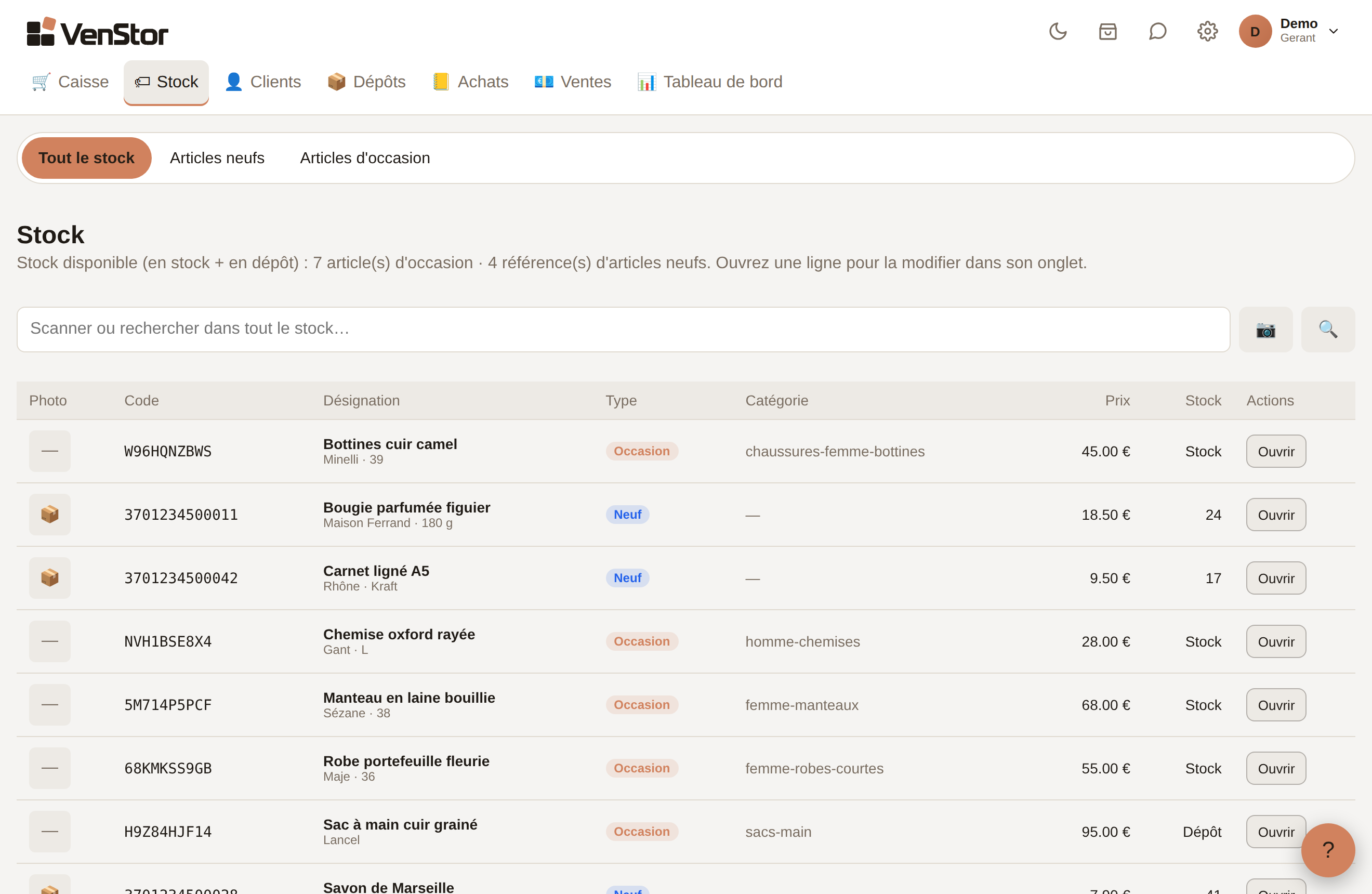
Task: Go to the Caisse tab
Action: (x=70, y=82)
